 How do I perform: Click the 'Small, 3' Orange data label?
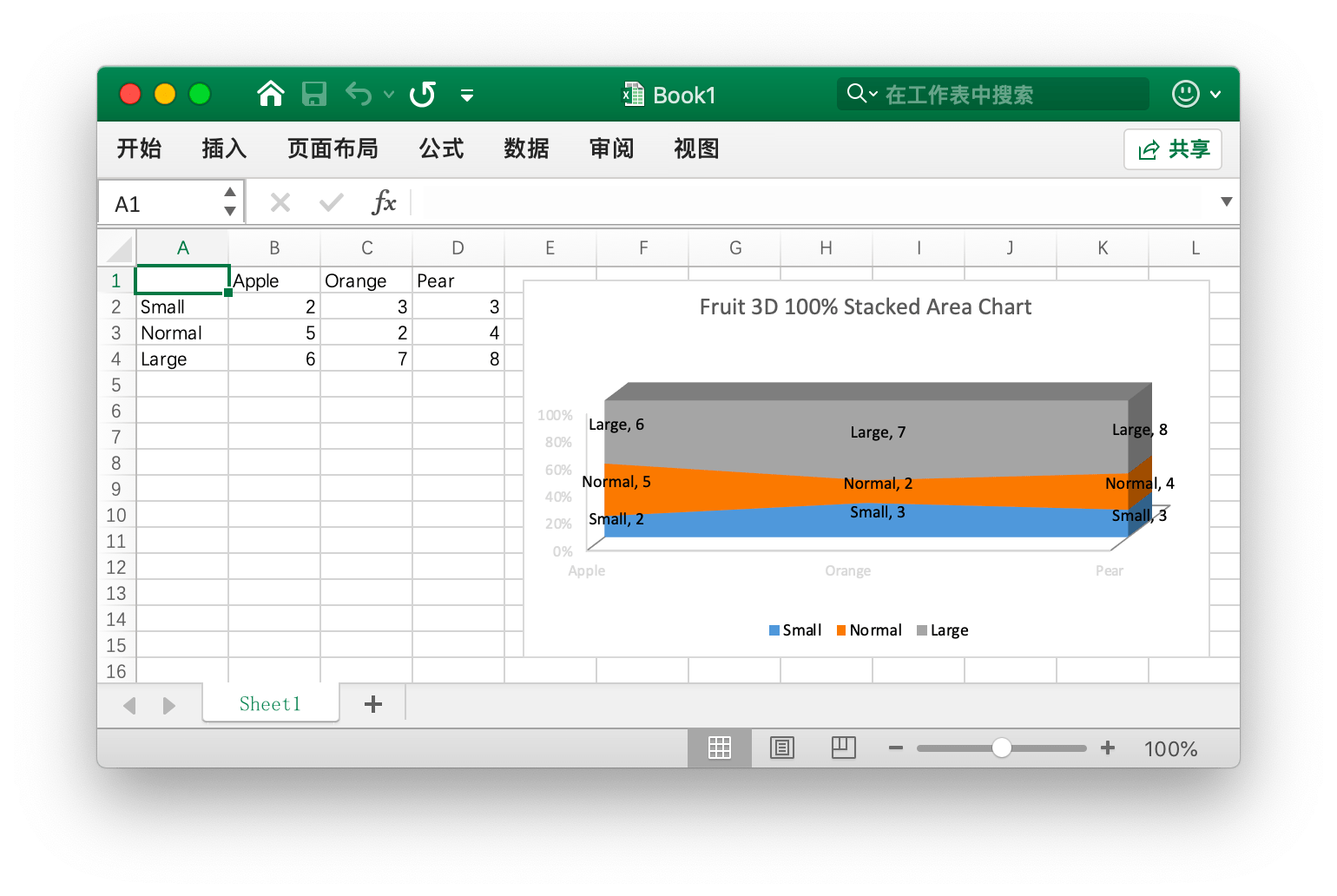[x=878, y=512]
